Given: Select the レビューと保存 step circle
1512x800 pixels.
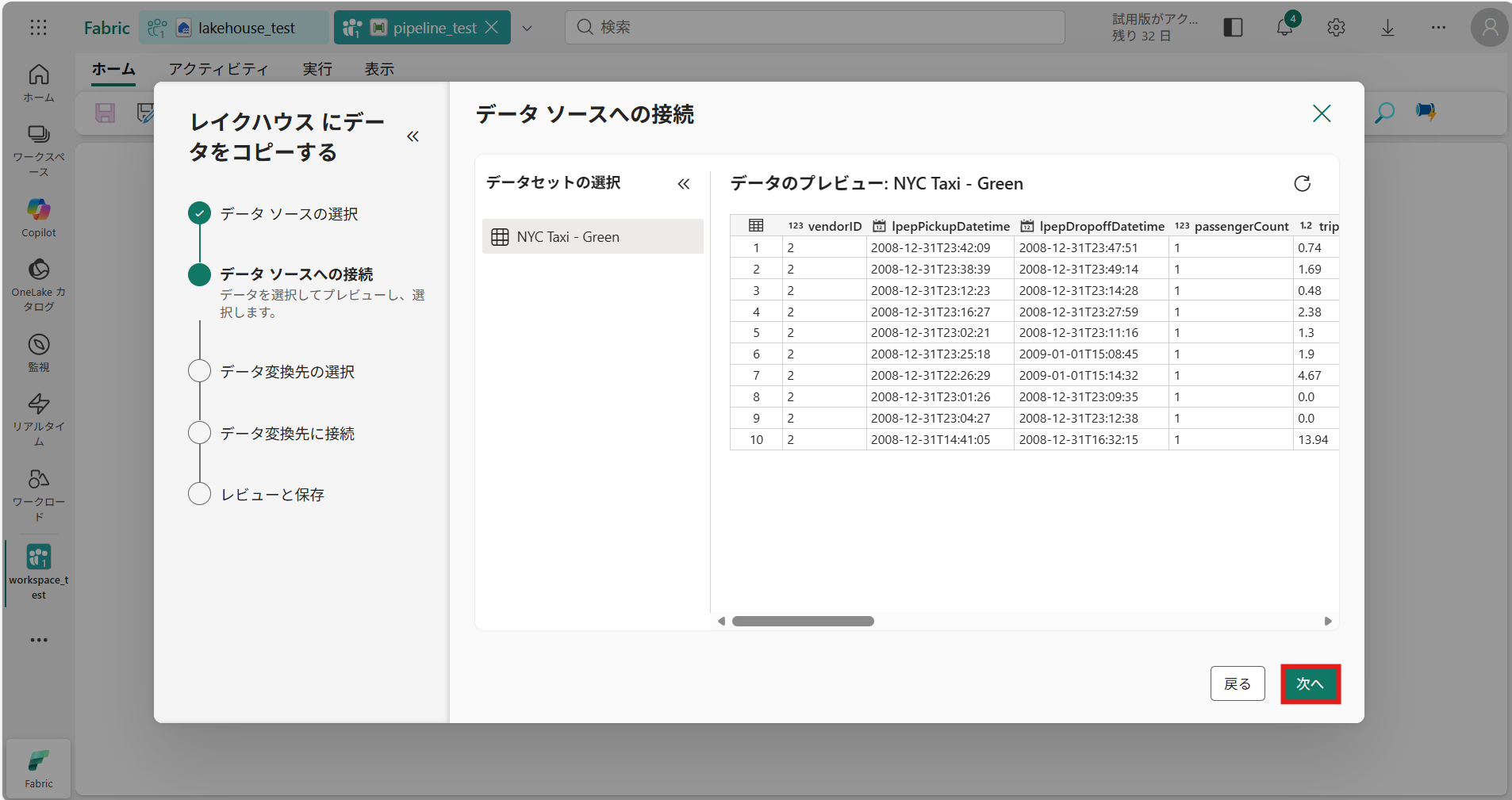Looking at the screenshot, I should (x=199, y=494).
